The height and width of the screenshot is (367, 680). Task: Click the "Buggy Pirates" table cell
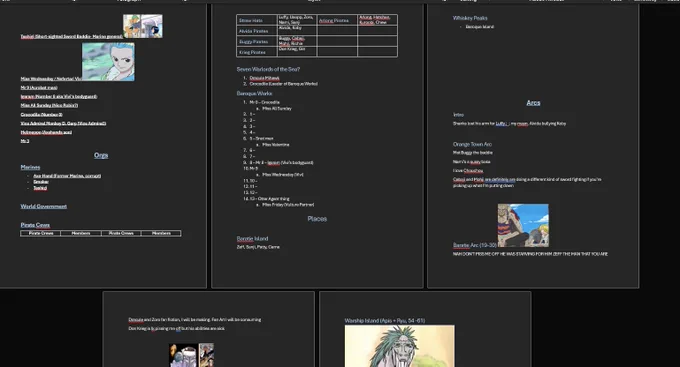pyautogui.click(x=257, y=42)
